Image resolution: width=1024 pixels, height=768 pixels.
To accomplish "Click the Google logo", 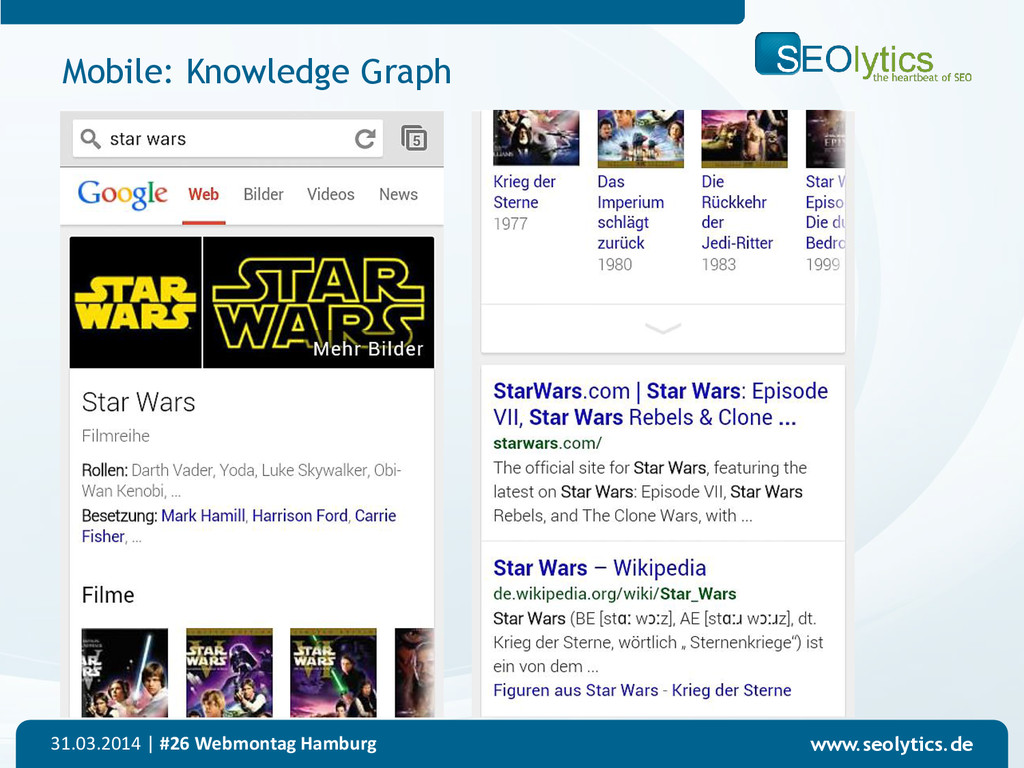I will point(122,194).
